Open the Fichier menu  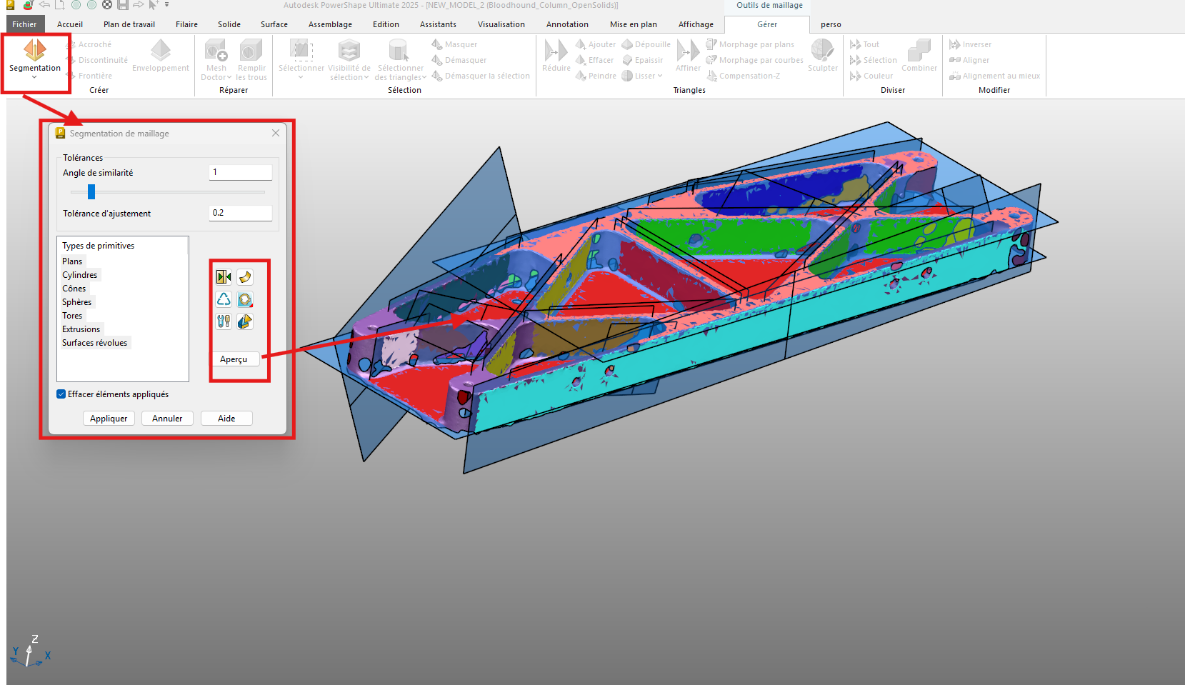click(x=24, y=24)
